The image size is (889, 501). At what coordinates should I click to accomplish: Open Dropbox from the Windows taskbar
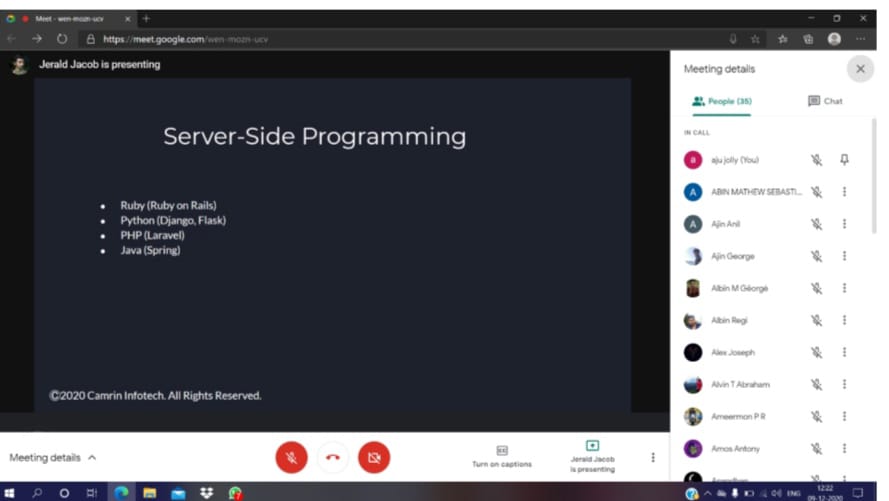(x=206, y=493)
